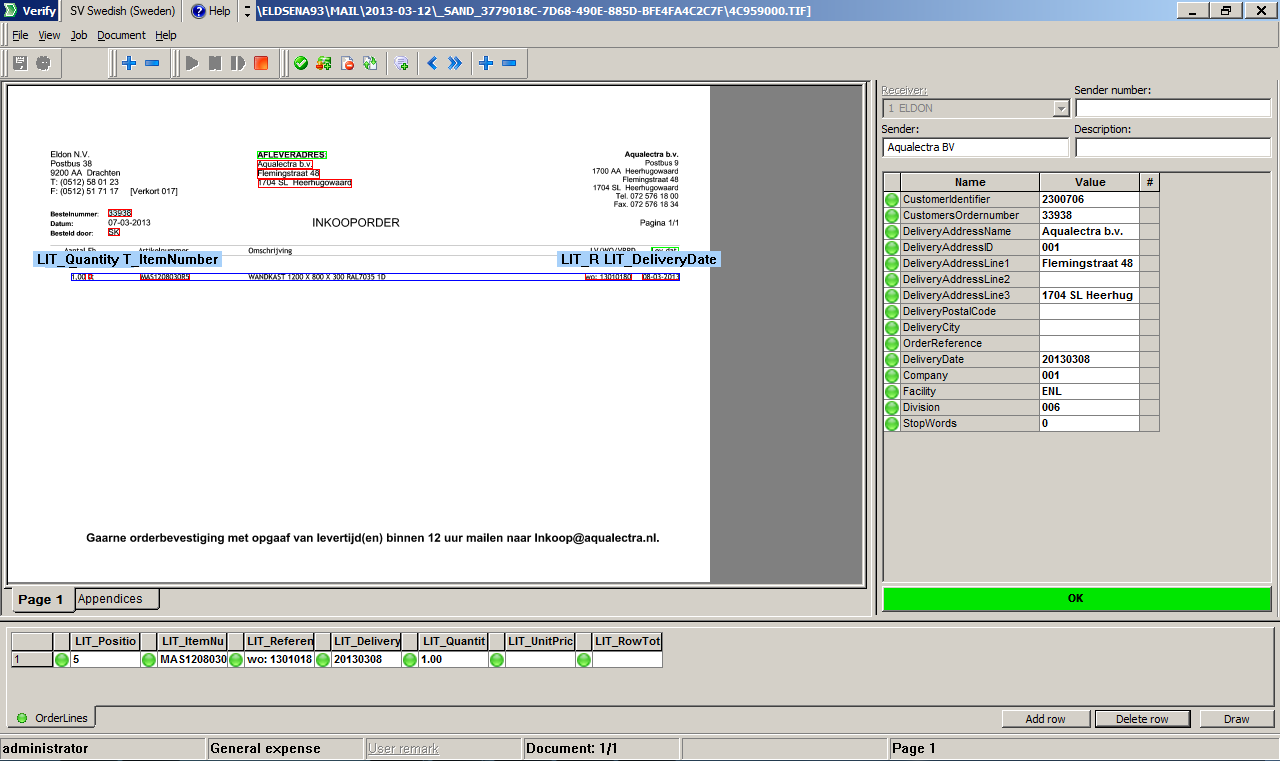
Task: Click the empty DeliveryPostalCode value cell
Action: tap(1089, 311)
